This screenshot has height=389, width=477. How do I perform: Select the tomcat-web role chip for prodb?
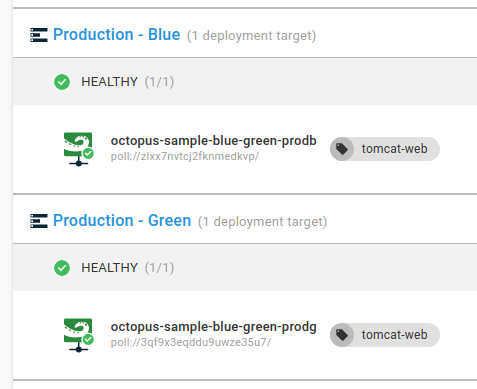point(385,149)
